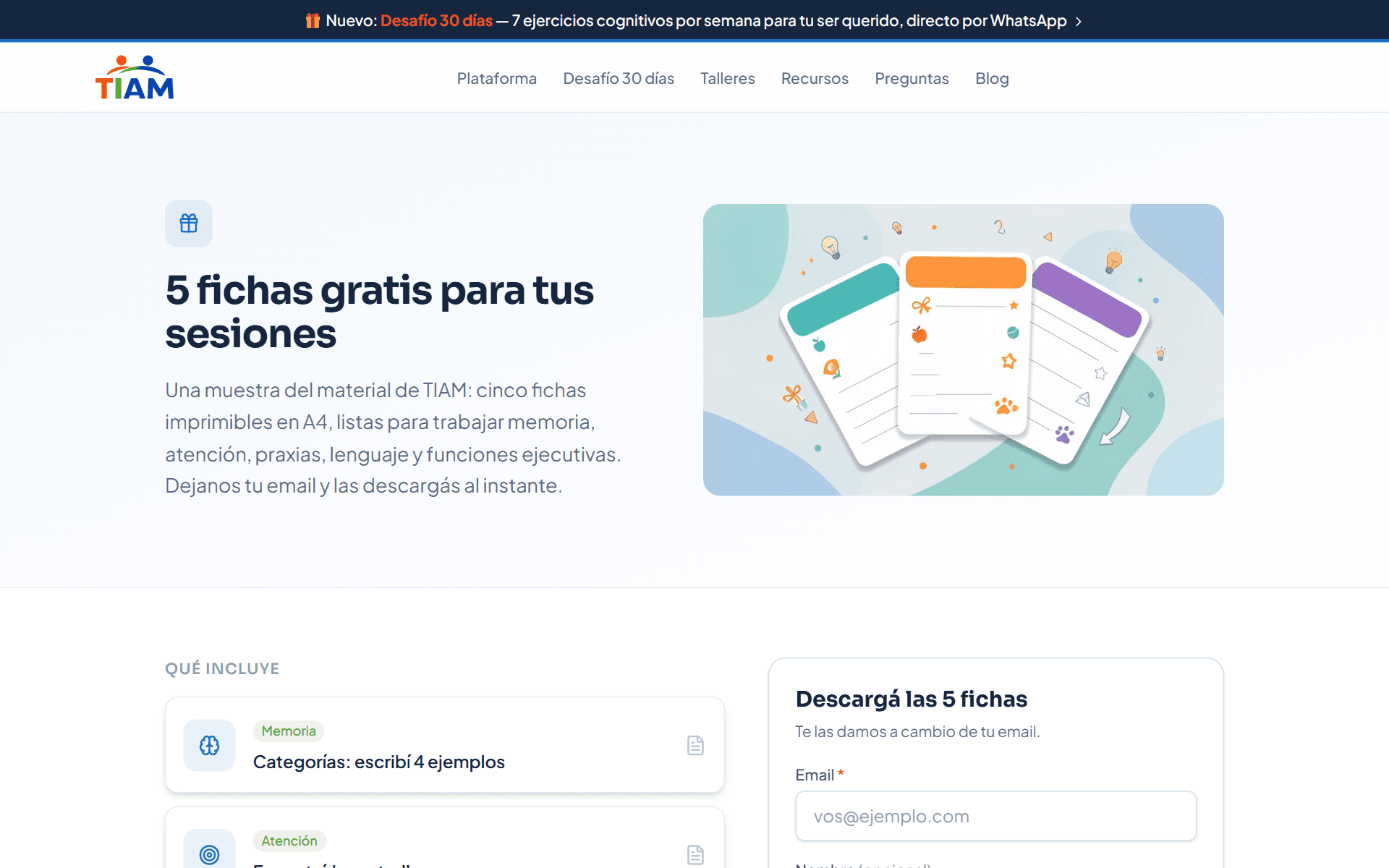Click the gift icon in announcement banner

click(x=313, y=21)
